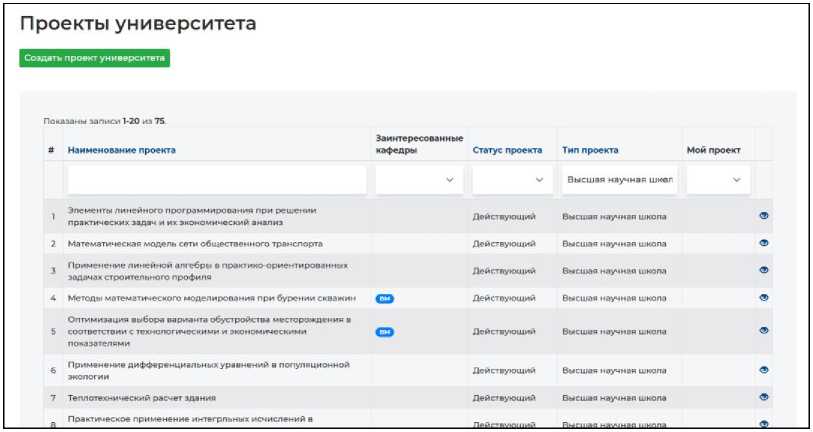
Task: View Применение дифференциальных уравнений project eye icon
Action: pyautogui.click(x=763, y=370)
